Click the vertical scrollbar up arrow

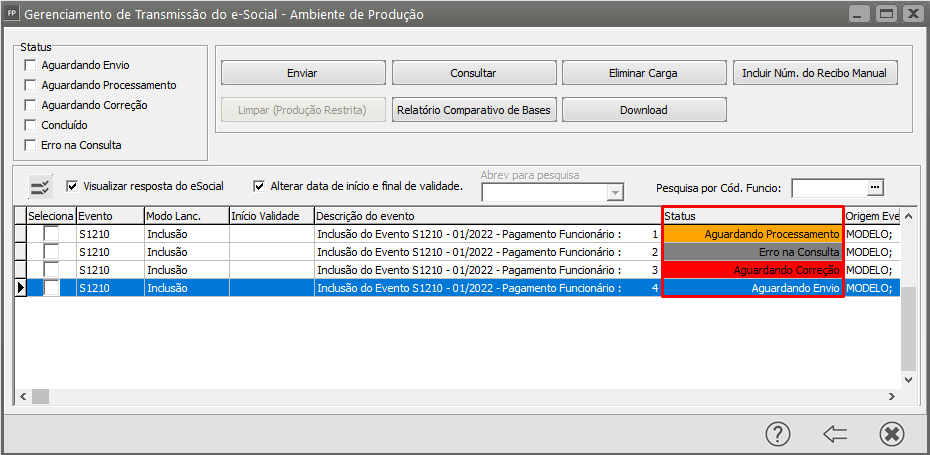909,217
